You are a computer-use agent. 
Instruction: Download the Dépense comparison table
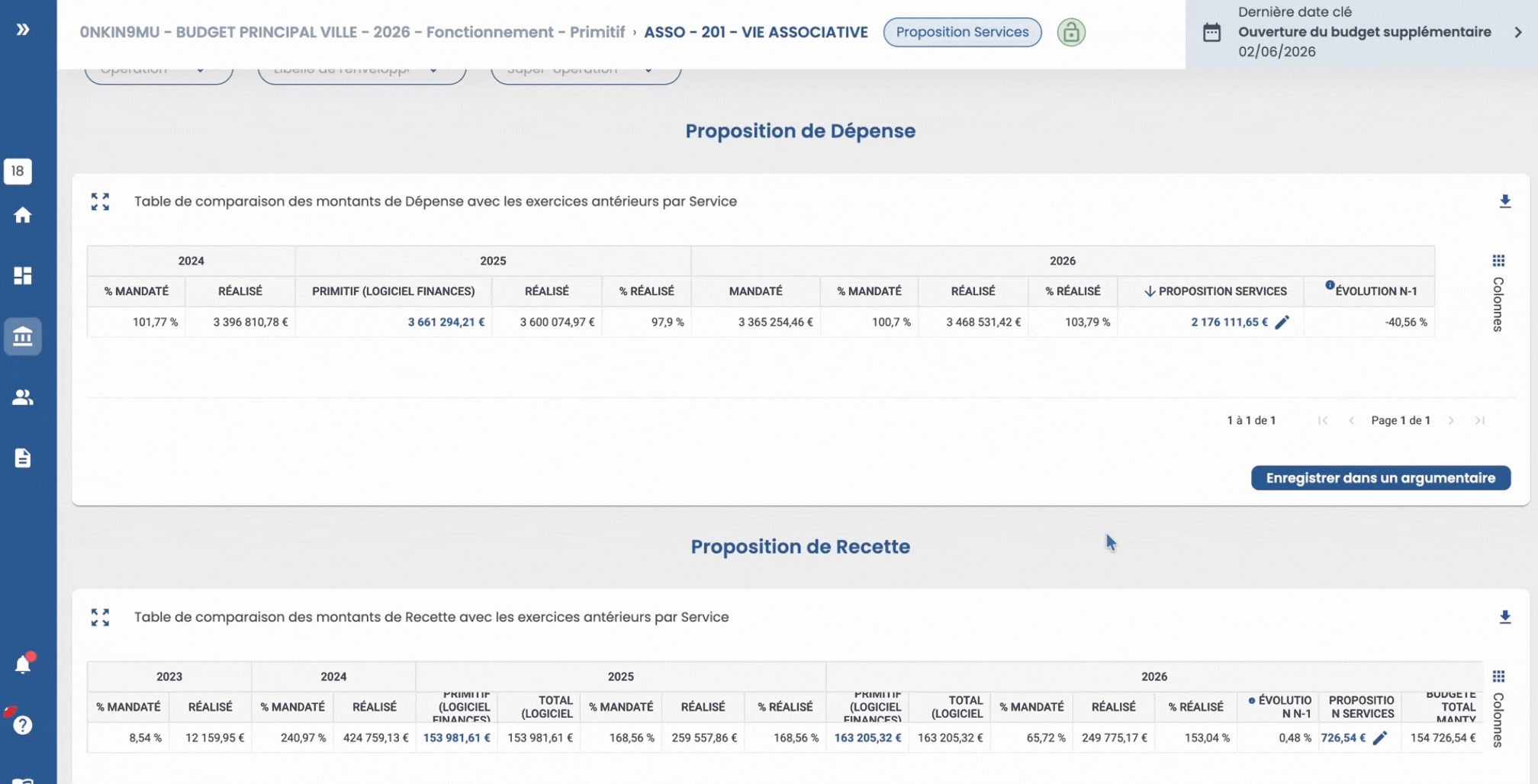tap(1504, 201)
